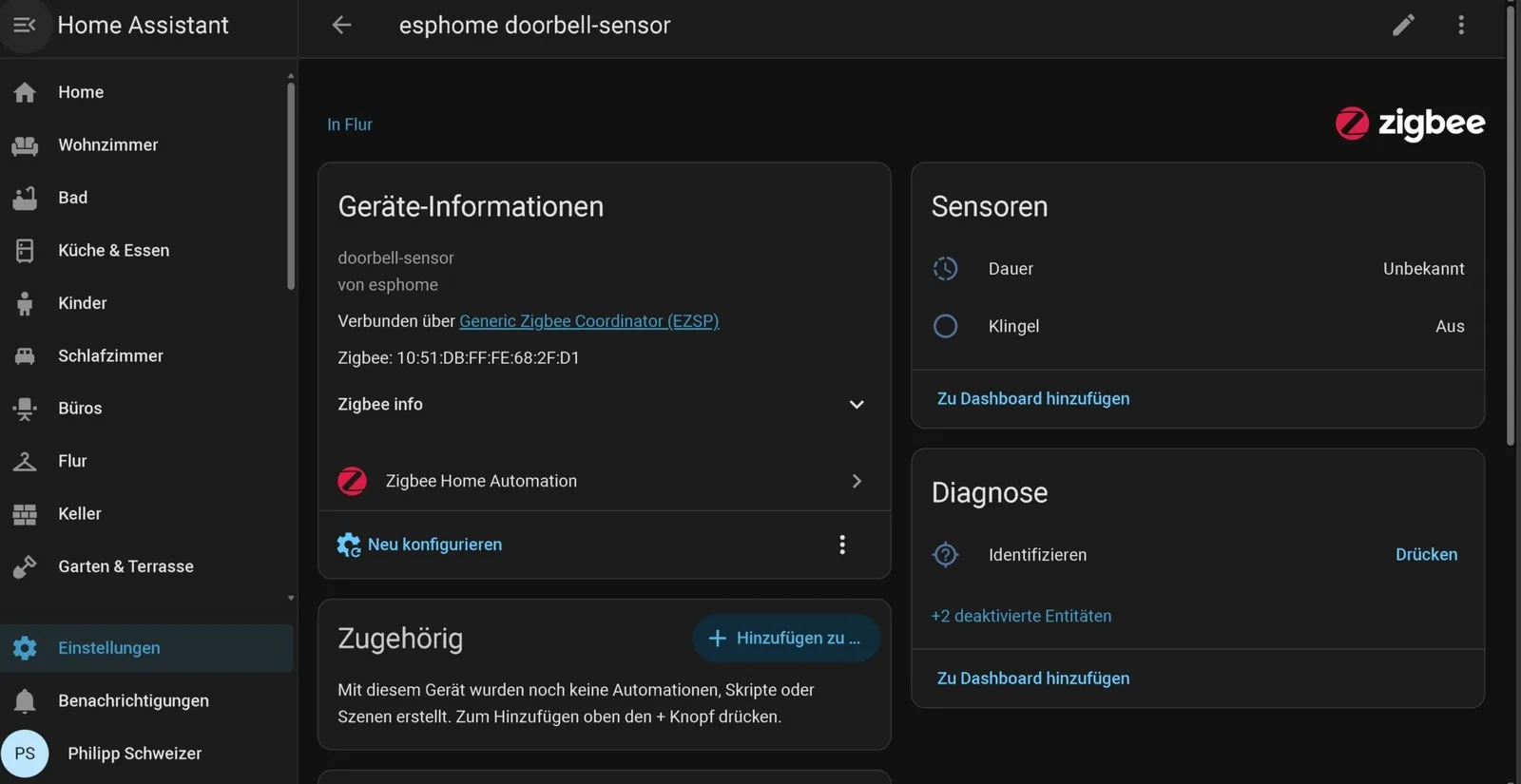Show the +2 deaktivierte Entitäten

(x=1021, y=616)
